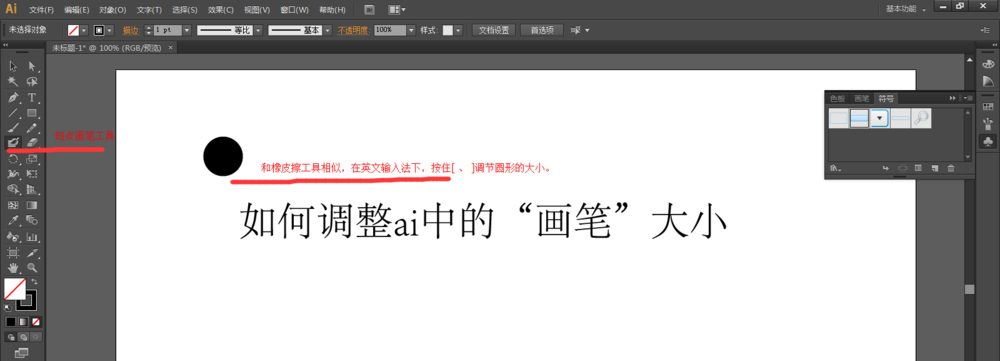Select the Gradient tool

click(32, 205)
